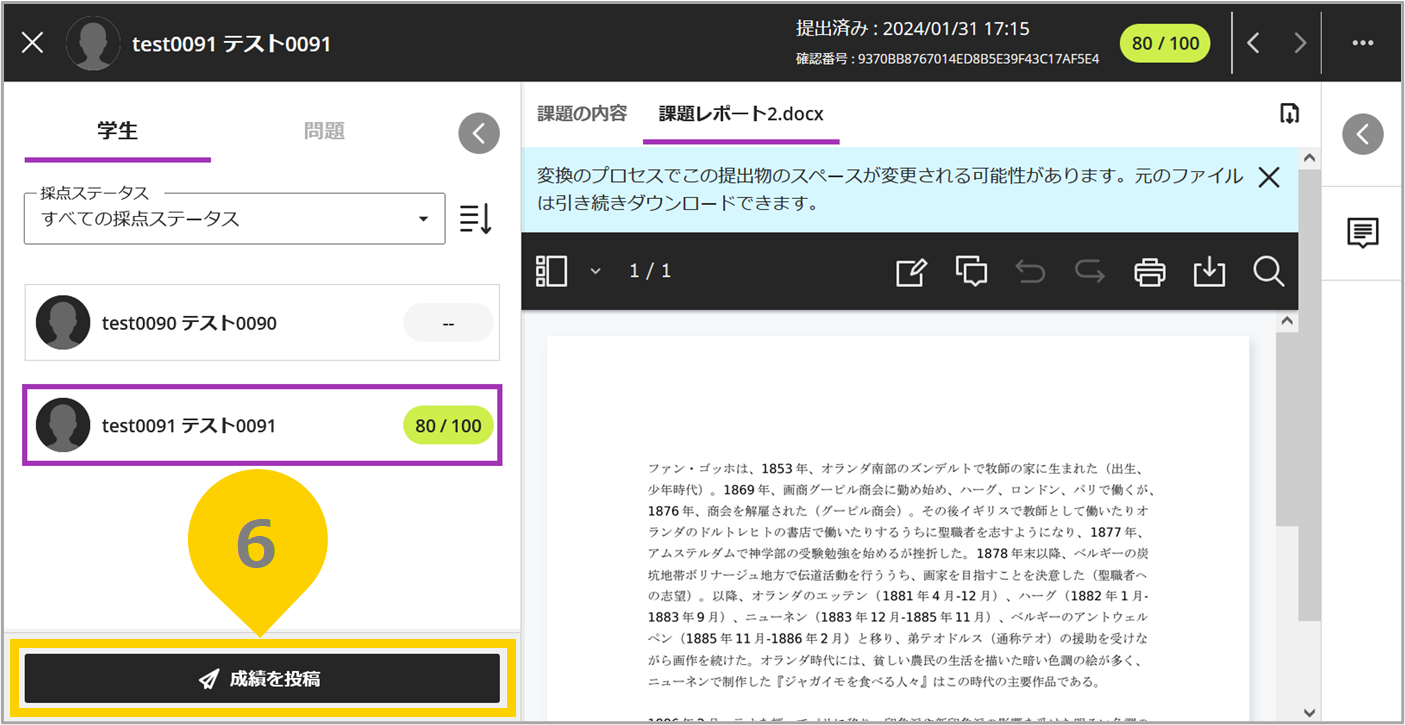Go to next submission arrow
This screenshot has height=725, width=1405.
tap(1299, 43)
